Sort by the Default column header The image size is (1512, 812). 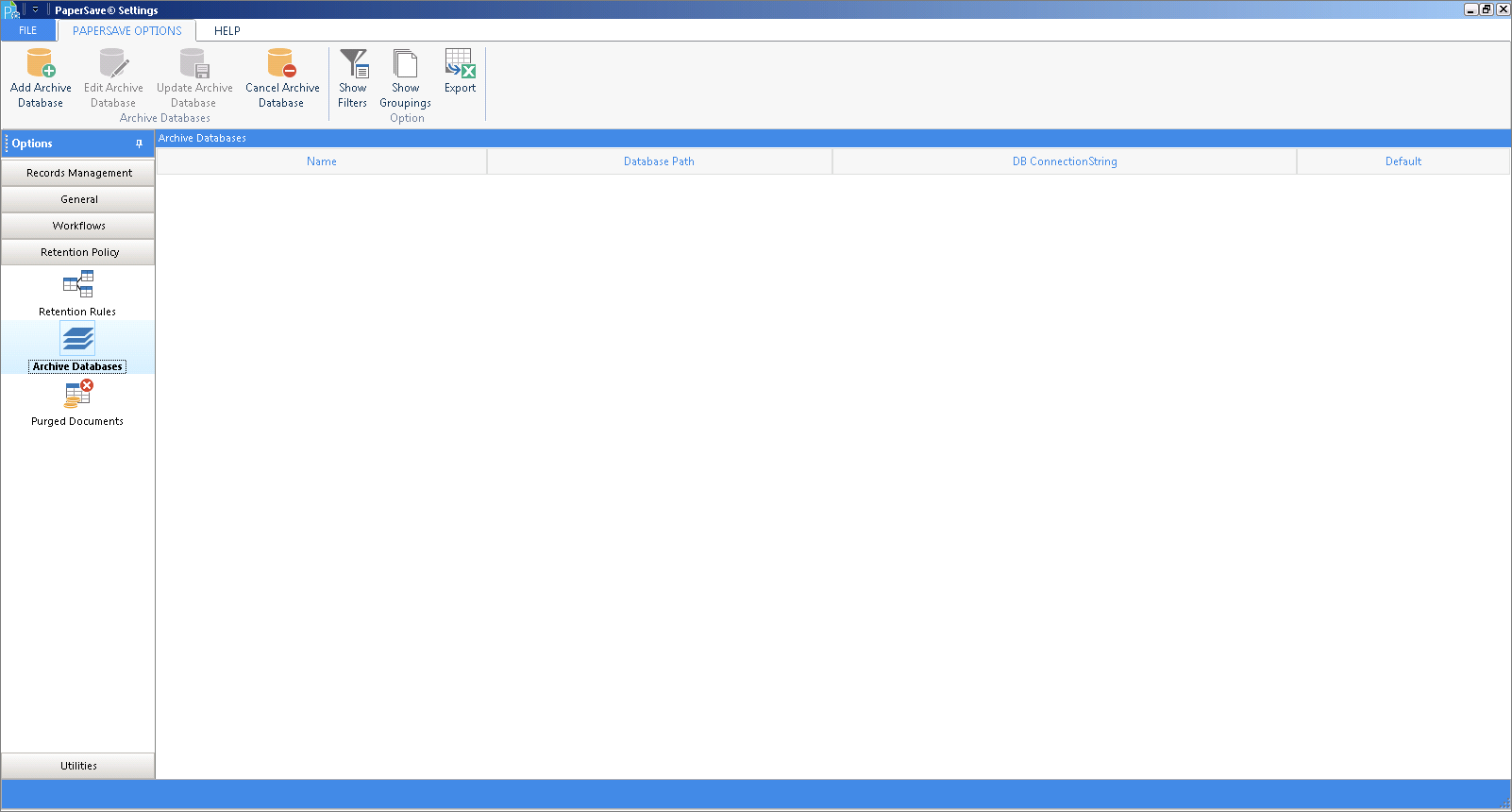coord(1403,161)
